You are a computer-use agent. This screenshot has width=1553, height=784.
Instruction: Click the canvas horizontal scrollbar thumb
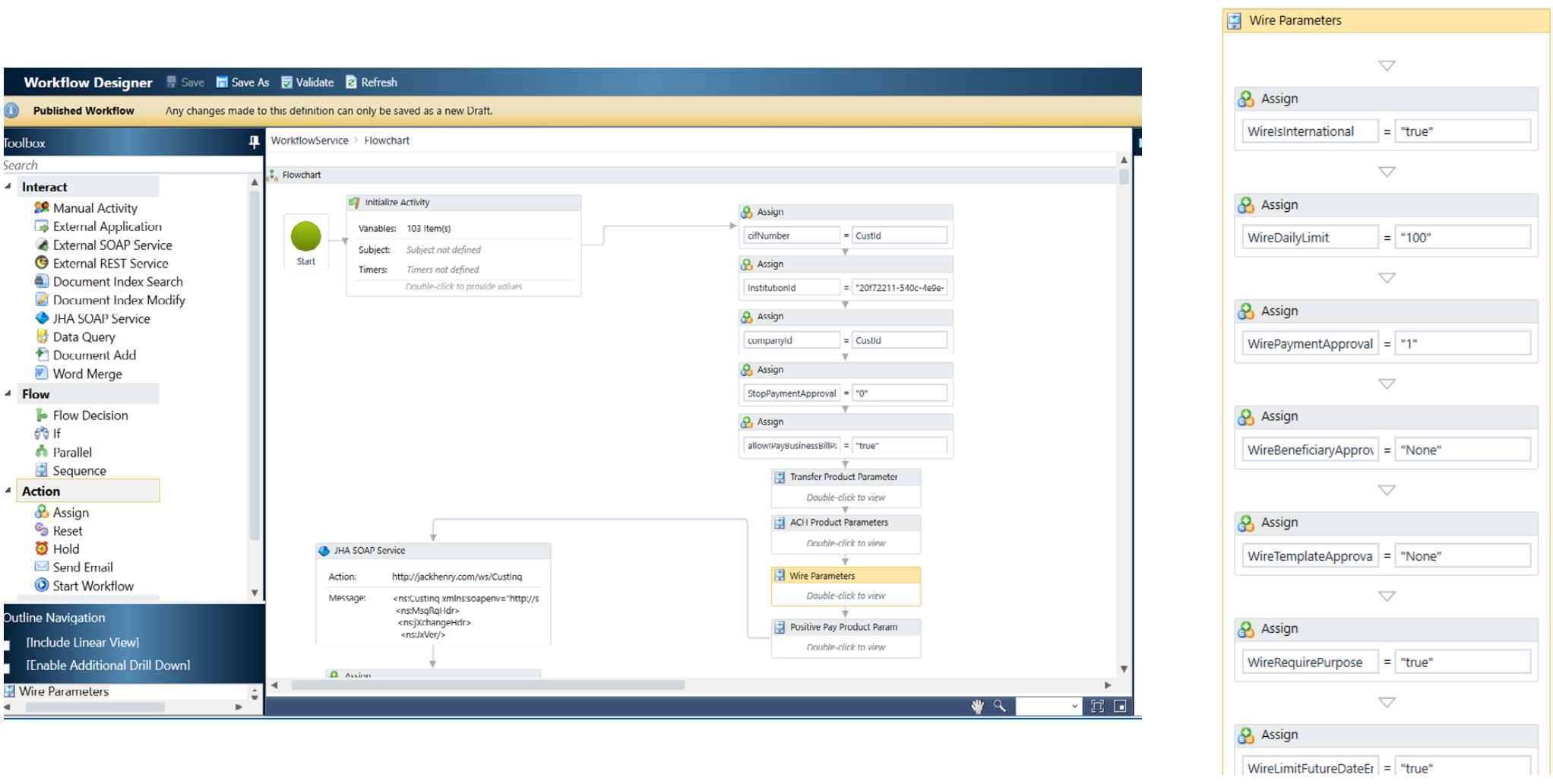tap(488, 685)
